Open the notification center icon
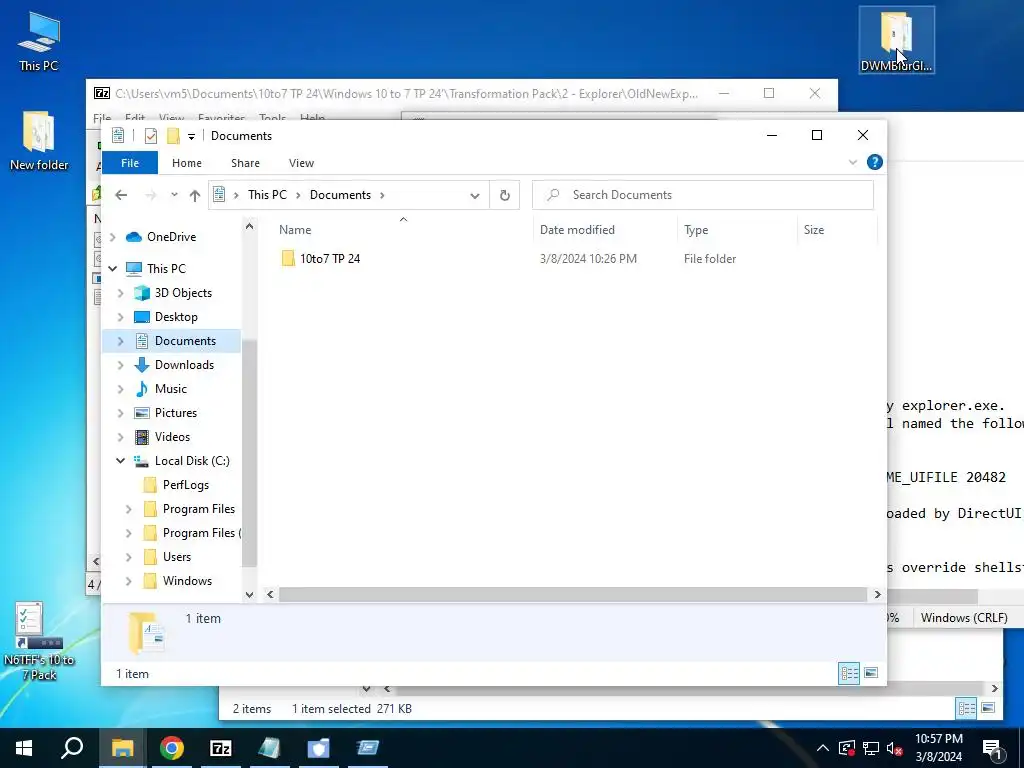Image resolution: width=1024 pixels, height=768 pixels. point(992,748)
